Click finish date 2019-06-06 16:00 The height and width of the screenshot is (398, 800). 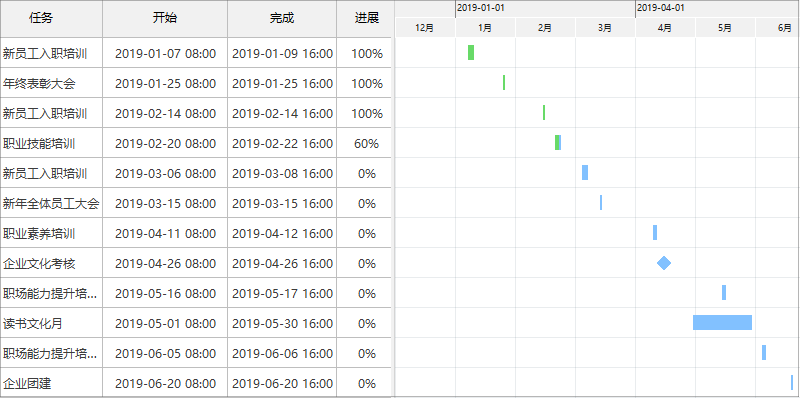[x=282, y=354]
